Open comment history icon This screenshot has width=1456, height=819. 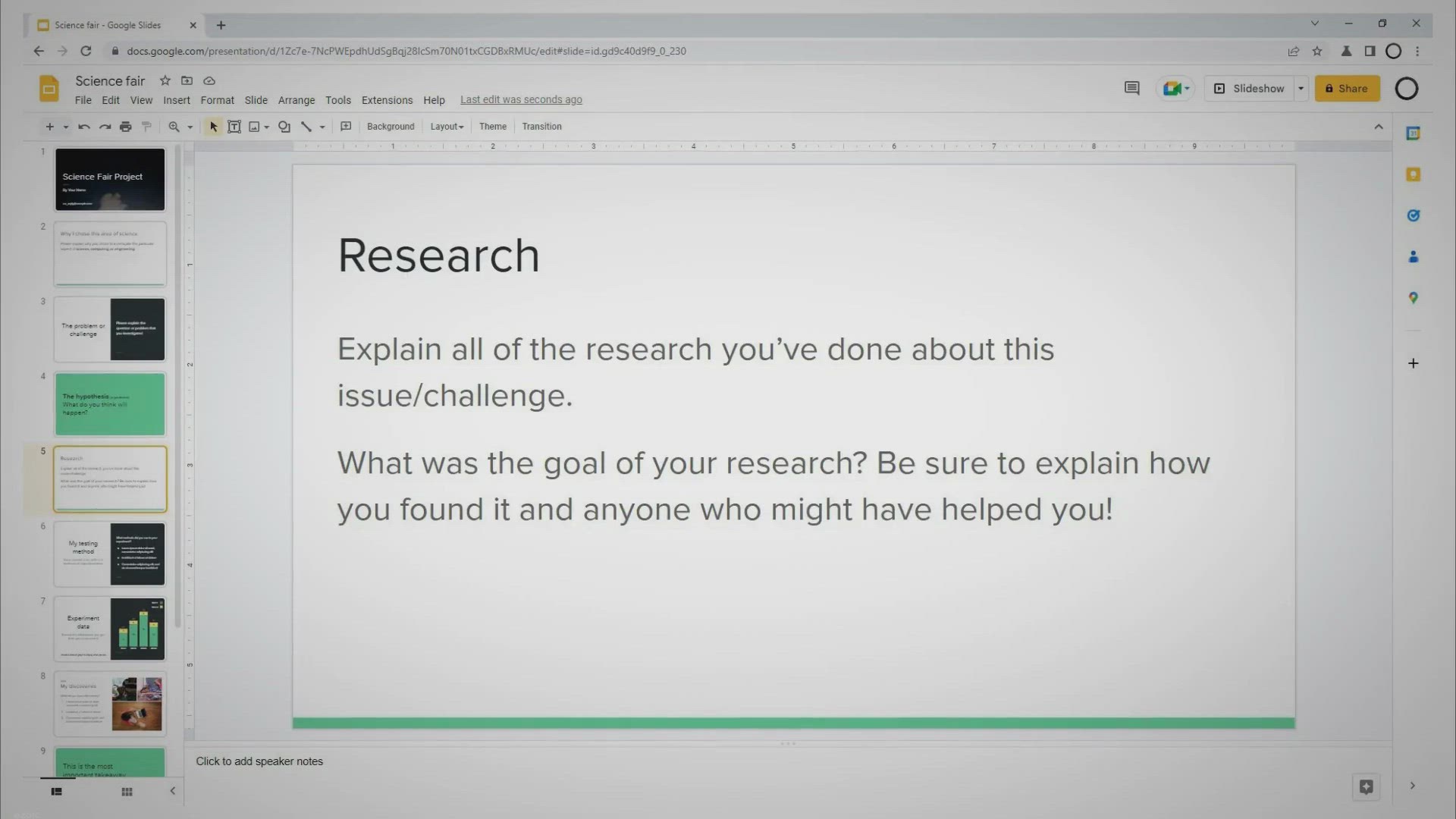coord(1131,89)
